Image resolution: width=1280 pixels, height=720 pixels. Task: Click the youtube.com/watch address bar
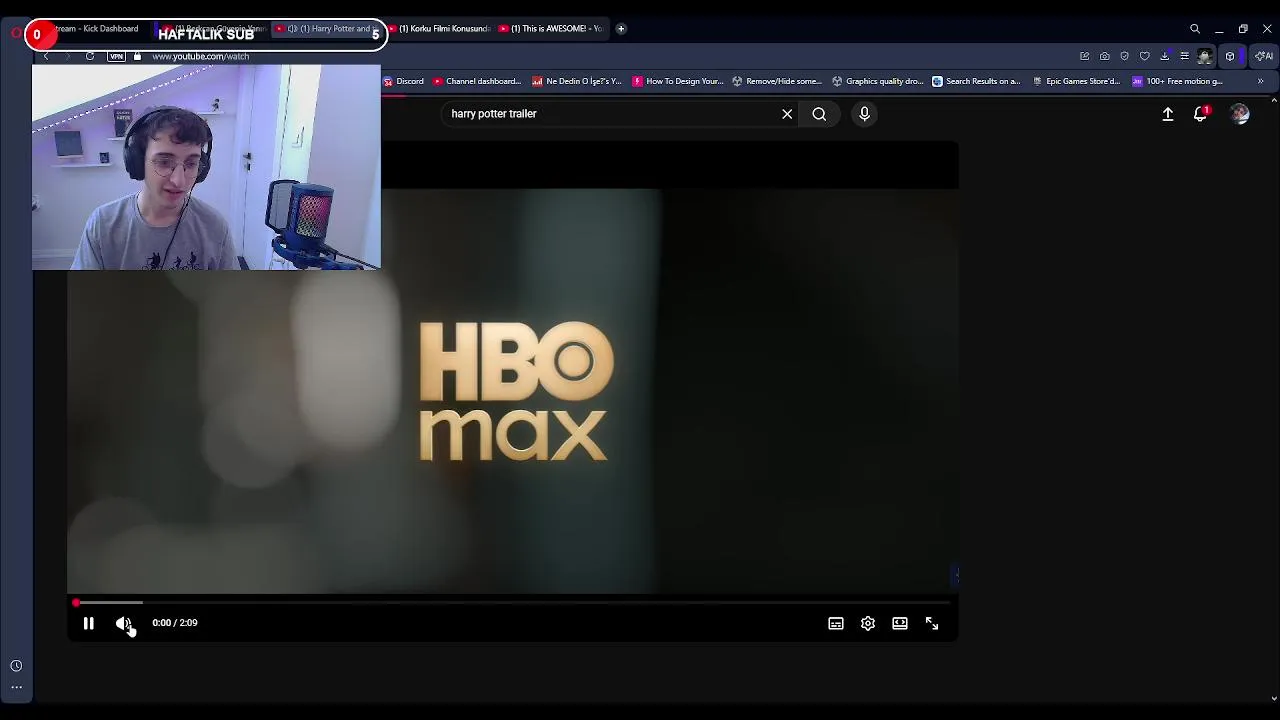pos(201,56)
